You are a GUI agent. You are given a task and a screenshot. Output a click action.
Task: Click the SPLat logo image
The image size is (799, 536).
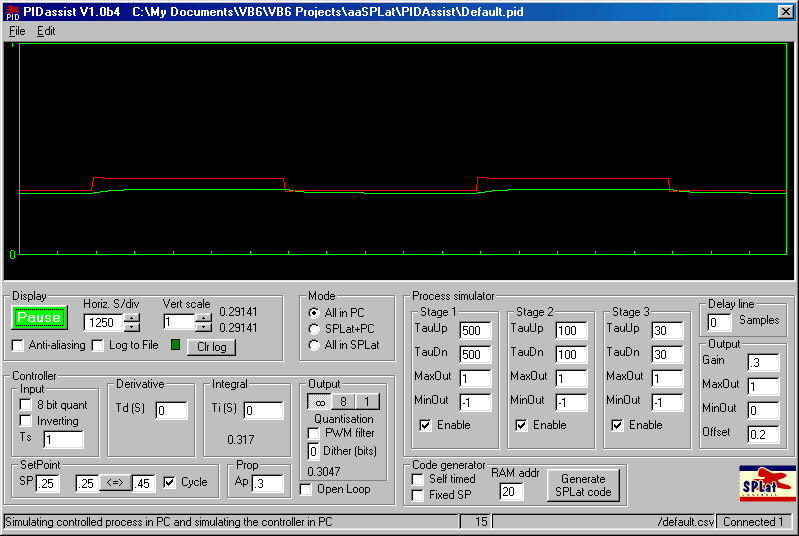point(765,482)
